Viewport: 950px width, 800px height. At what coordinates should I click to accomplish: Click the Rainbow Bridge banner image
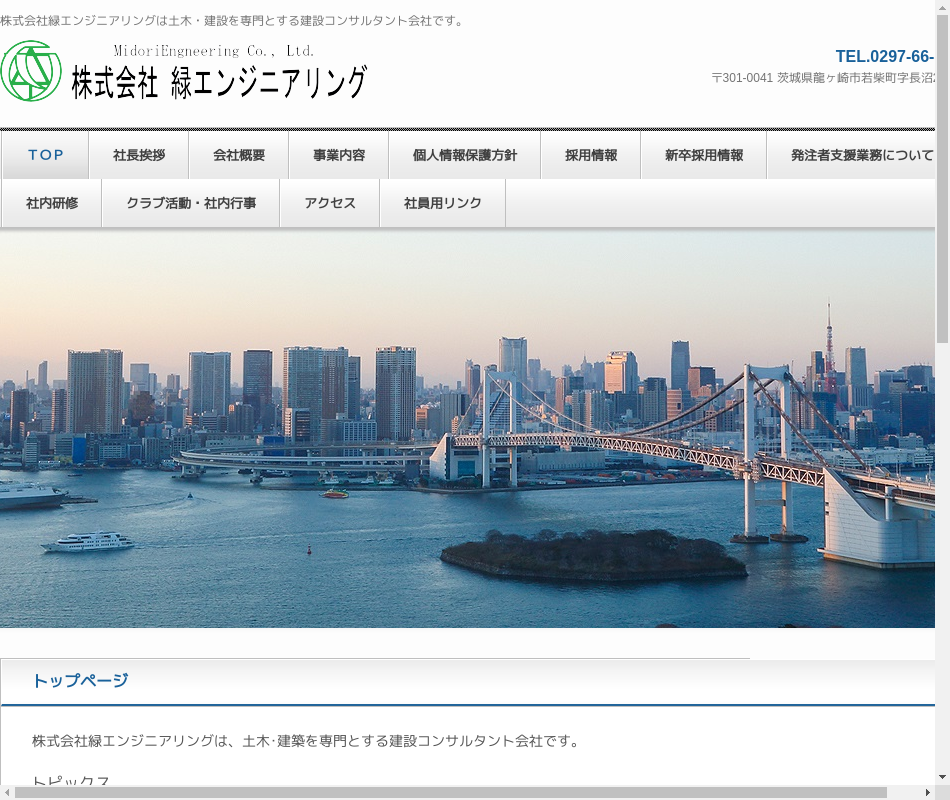(467, 430)
